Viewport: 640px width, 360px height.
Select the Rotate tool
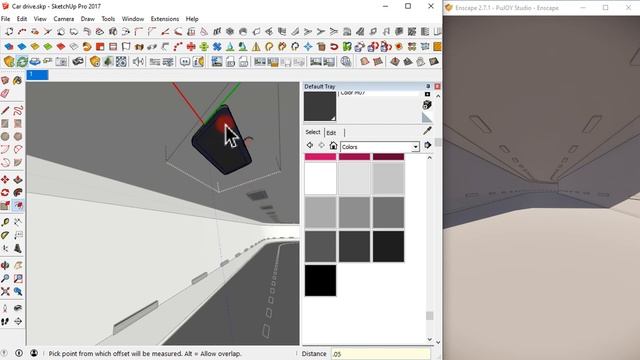pos(5,193)
